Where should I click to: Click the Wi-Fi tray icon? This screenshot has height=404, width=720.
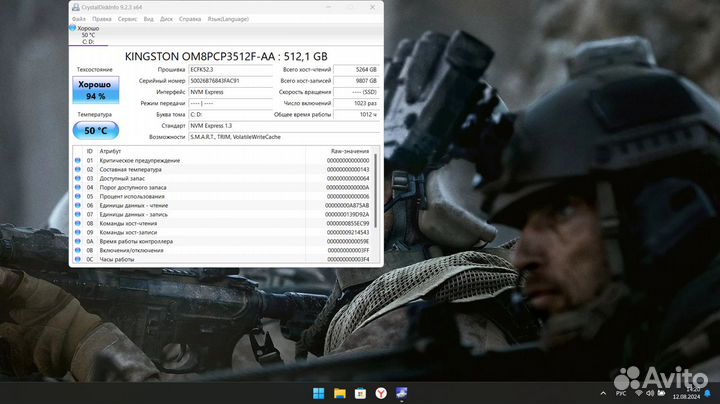pos(638,393)
